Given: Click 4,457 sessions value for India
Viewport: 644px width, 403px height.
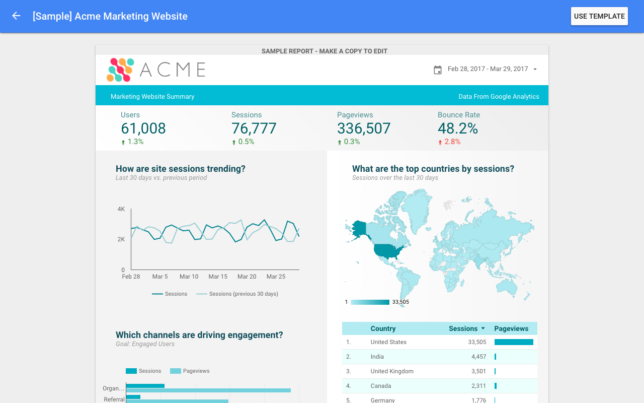Looking at the screenshot, I should tap(478, 357).
